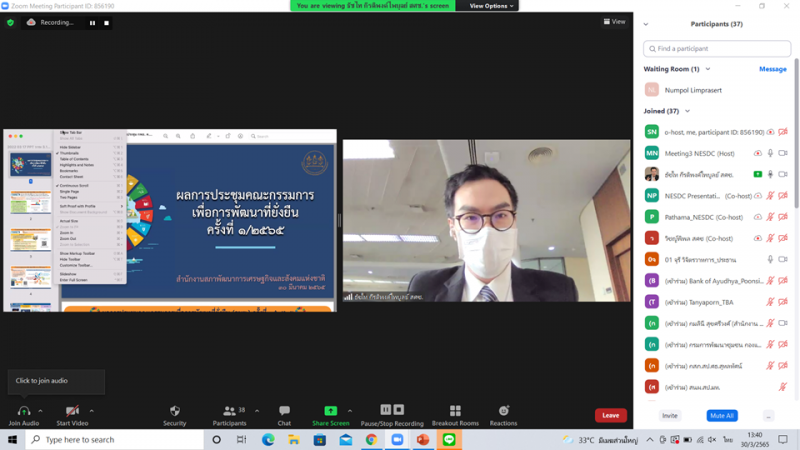Image resolution: width=800 pixels, height=450 pixels.
Task: Launch Microsoft Edge from taskbar
Action: pyautogui.click(x=268, y=439)
